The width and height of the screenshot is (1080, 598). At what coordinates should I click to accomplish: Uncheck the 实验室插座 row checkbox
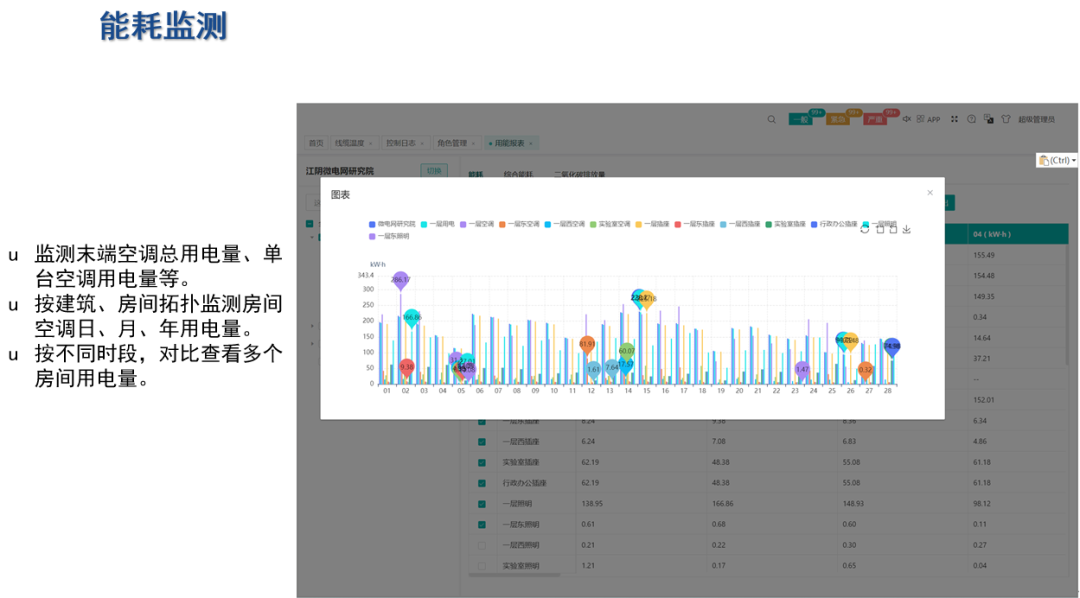(482, 463)
